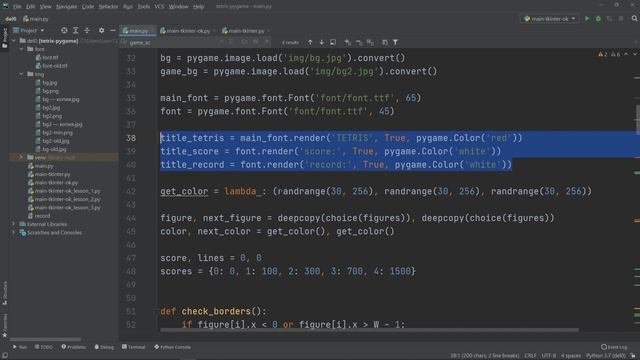The image size is (640, 360).
Task: Open the Structure side panel tab
Action: (4, 293)
